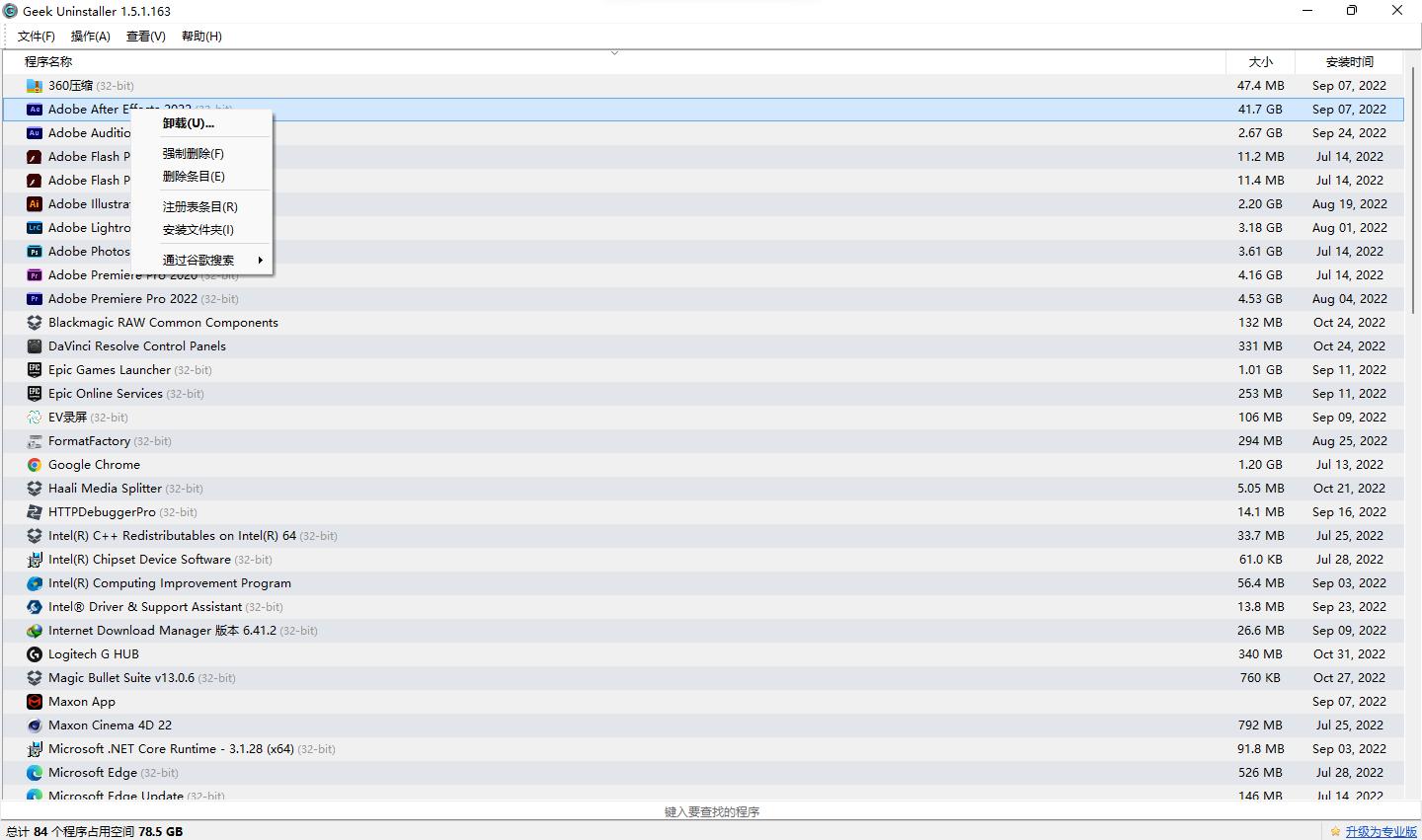Click the Adobe Illustrator Ai icon

[35, 204]
